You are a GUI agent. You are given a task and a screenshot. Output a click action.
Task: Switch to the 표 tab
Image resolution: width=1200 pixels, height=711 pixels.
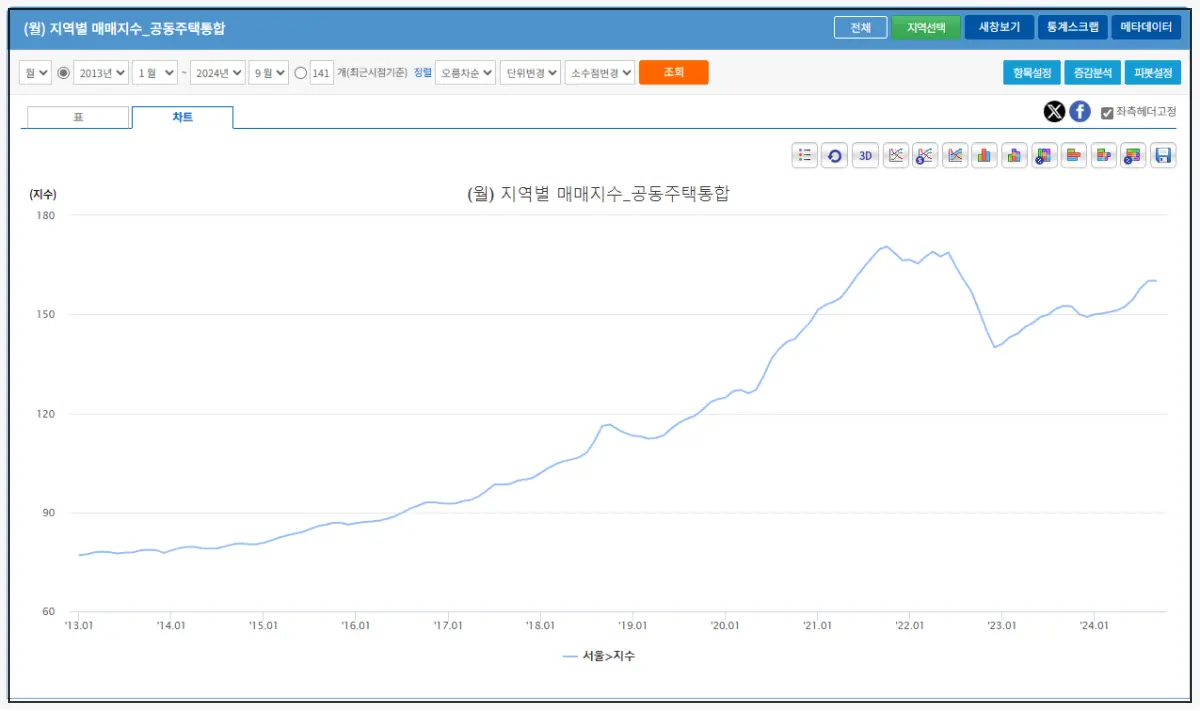pyautogui.click(x=76, y=117)
